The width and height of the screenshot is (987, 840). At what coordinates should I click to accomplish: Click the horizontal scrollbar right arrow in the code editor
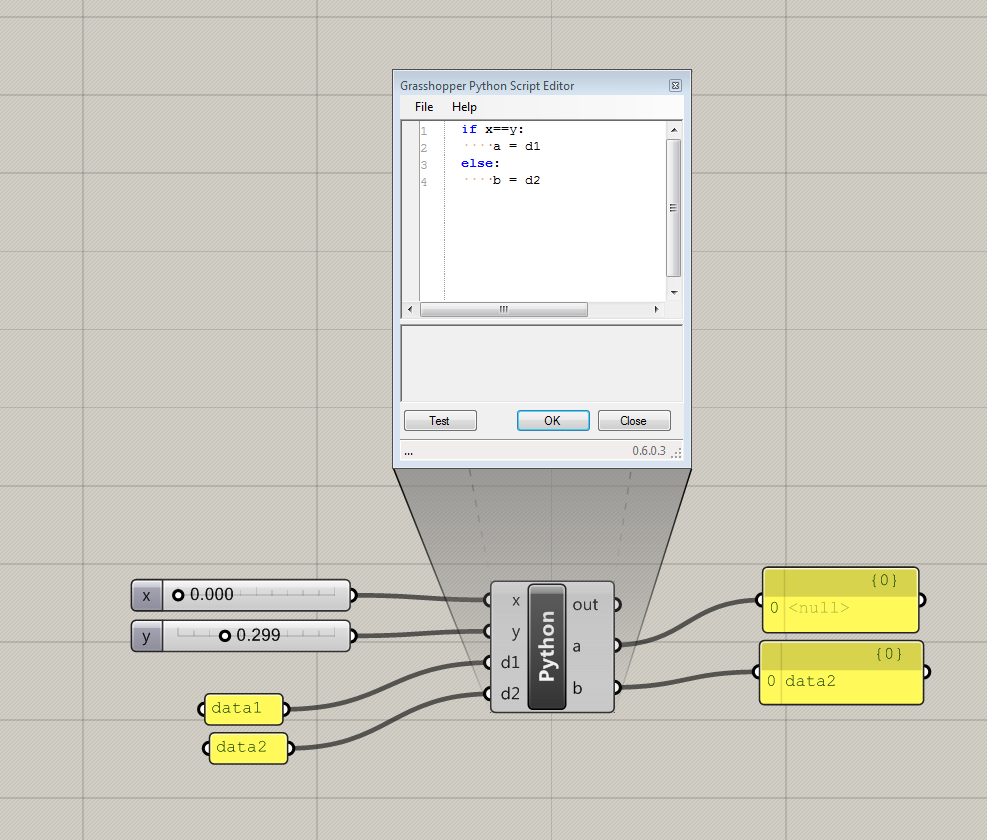point(656,309)
